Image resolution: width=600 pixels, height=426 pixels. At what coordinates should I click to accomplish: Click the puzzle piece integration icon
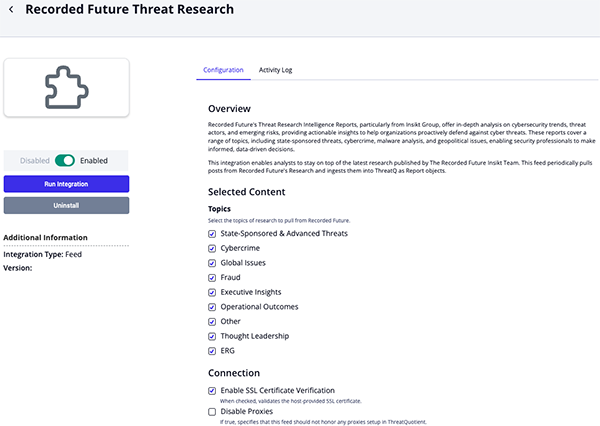click(x=66, y=87)
